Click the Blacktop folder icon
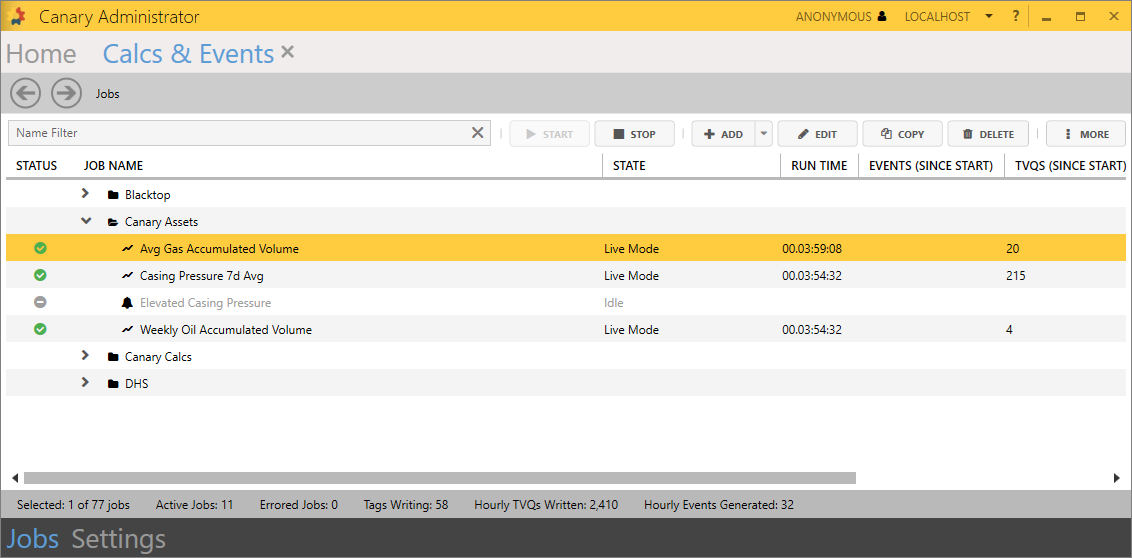The height and width of the screenshot is (558, 1132). click(x=113, y=195)
